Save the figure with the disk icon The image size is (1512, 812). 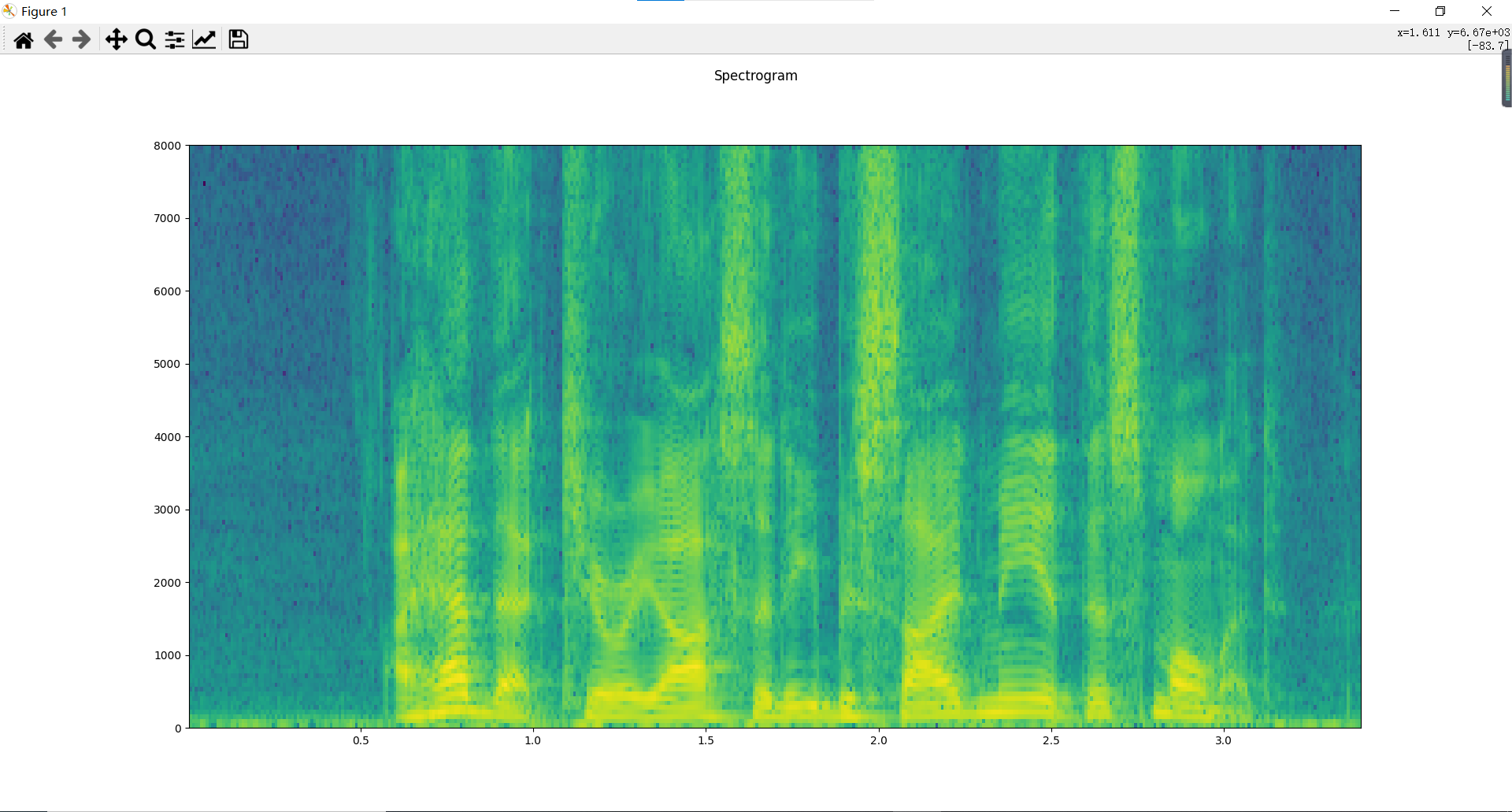pos(239,39)
